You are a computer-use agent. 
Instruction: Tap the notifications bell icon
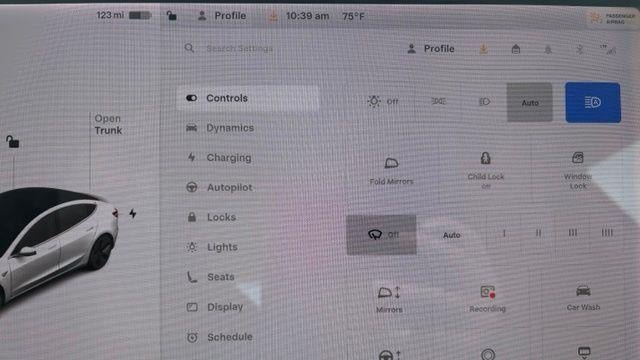click(548, 49)
